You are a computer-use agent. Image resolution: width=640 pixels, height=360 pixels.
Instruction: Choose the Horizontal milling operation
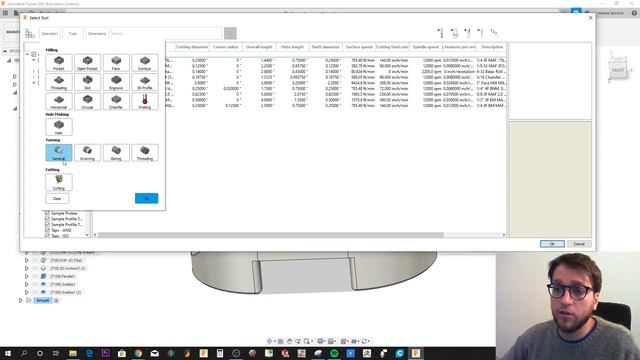59,101
